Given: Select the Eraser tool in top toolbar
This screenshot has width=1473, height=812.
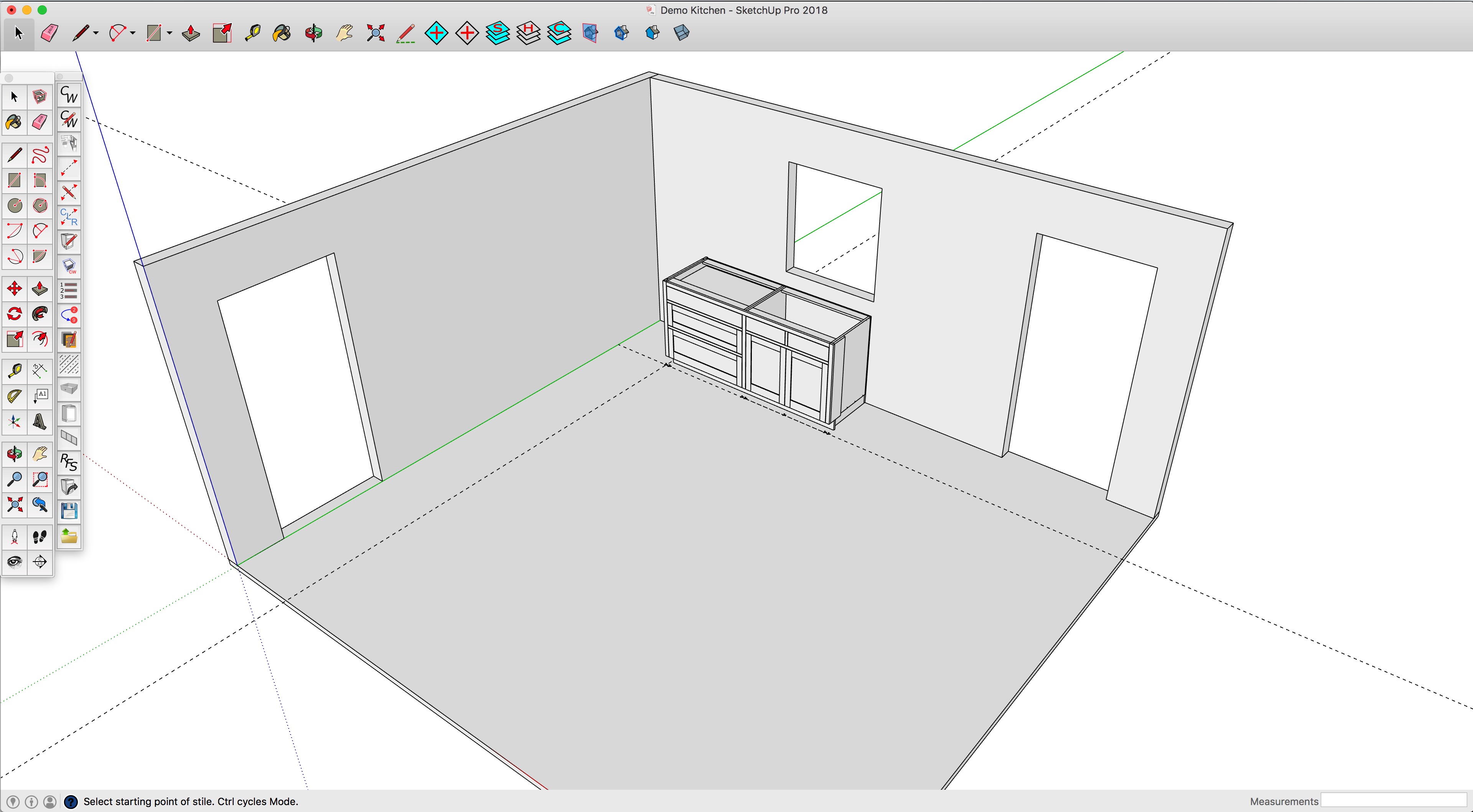Looking at the screenshot, I should (x=49, y=33).
